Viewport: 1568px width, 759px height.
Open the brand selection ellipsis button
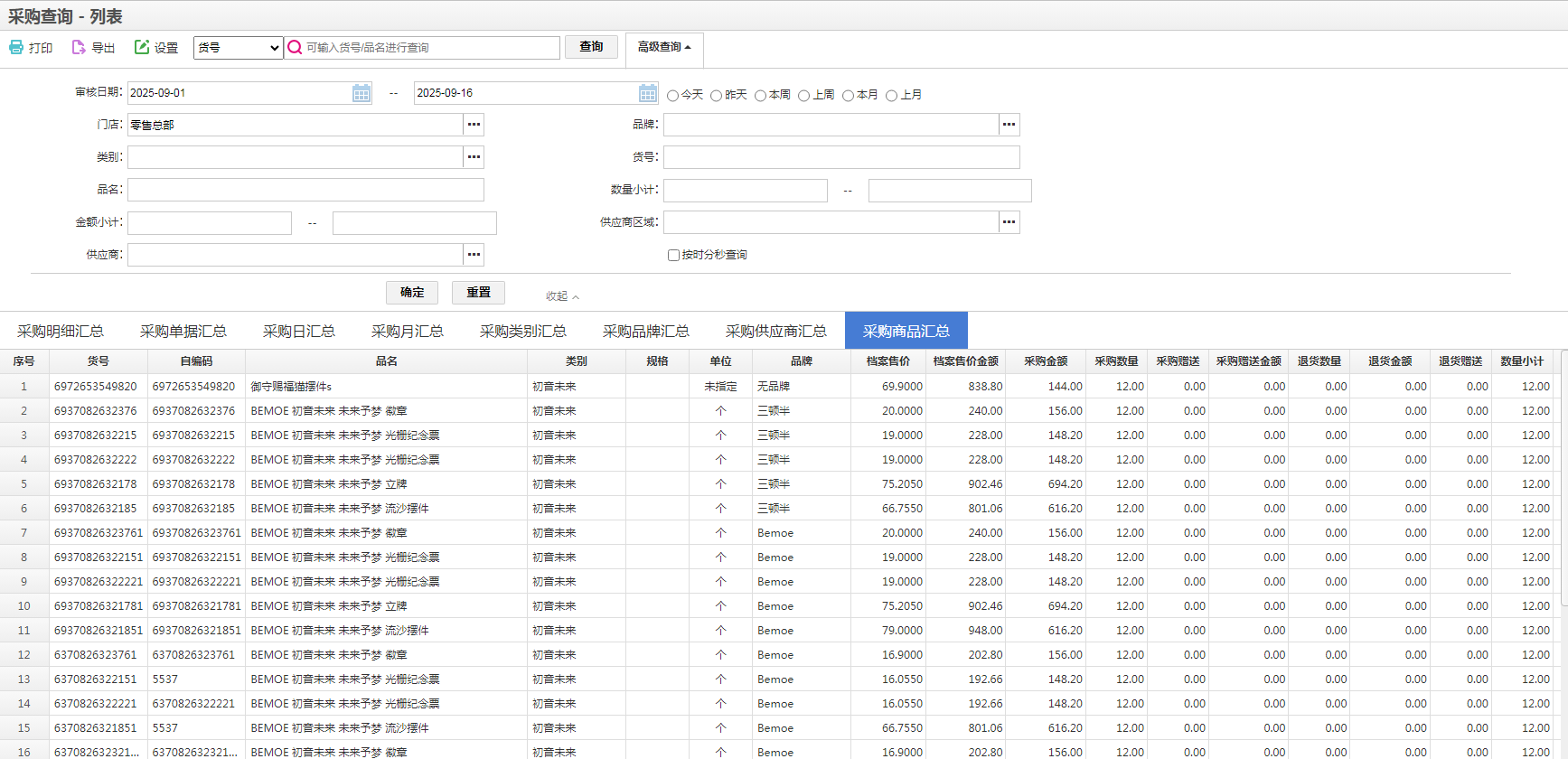pos(1009,125)
